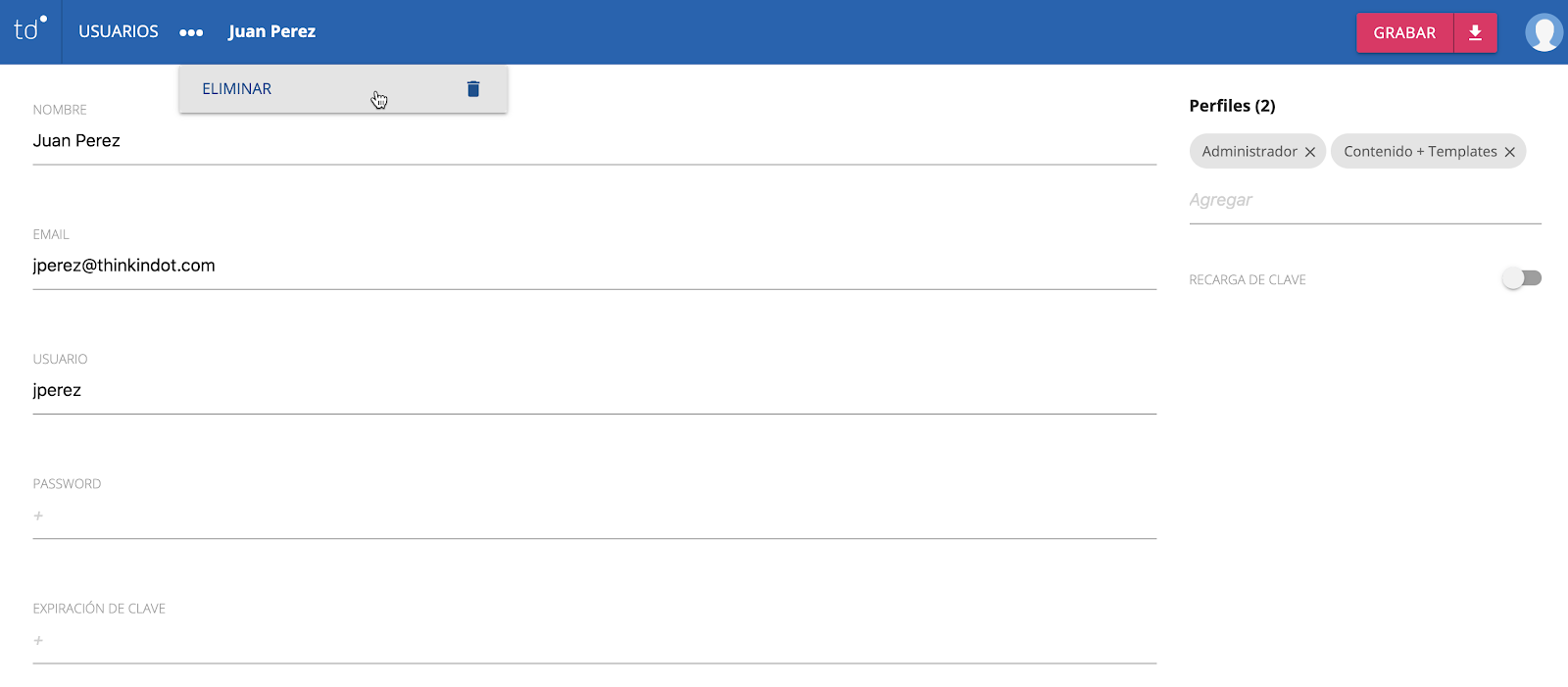Click the td logo icon
Image resolution: width=1568 pixels, height=687 pixels.
tap(29, 29)
